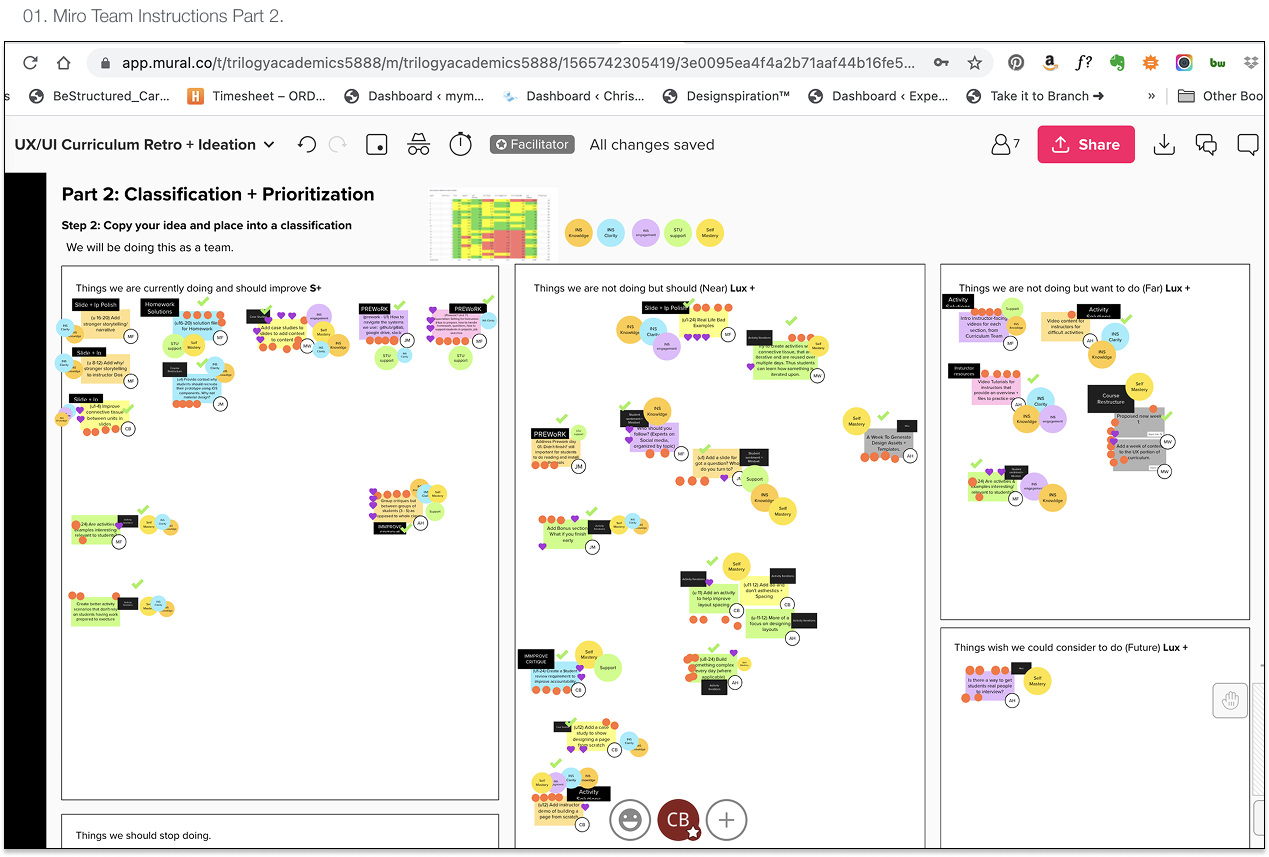
Task: Open the Dashboard ‹ Expe... bookmark
Action: pos(878,96)
